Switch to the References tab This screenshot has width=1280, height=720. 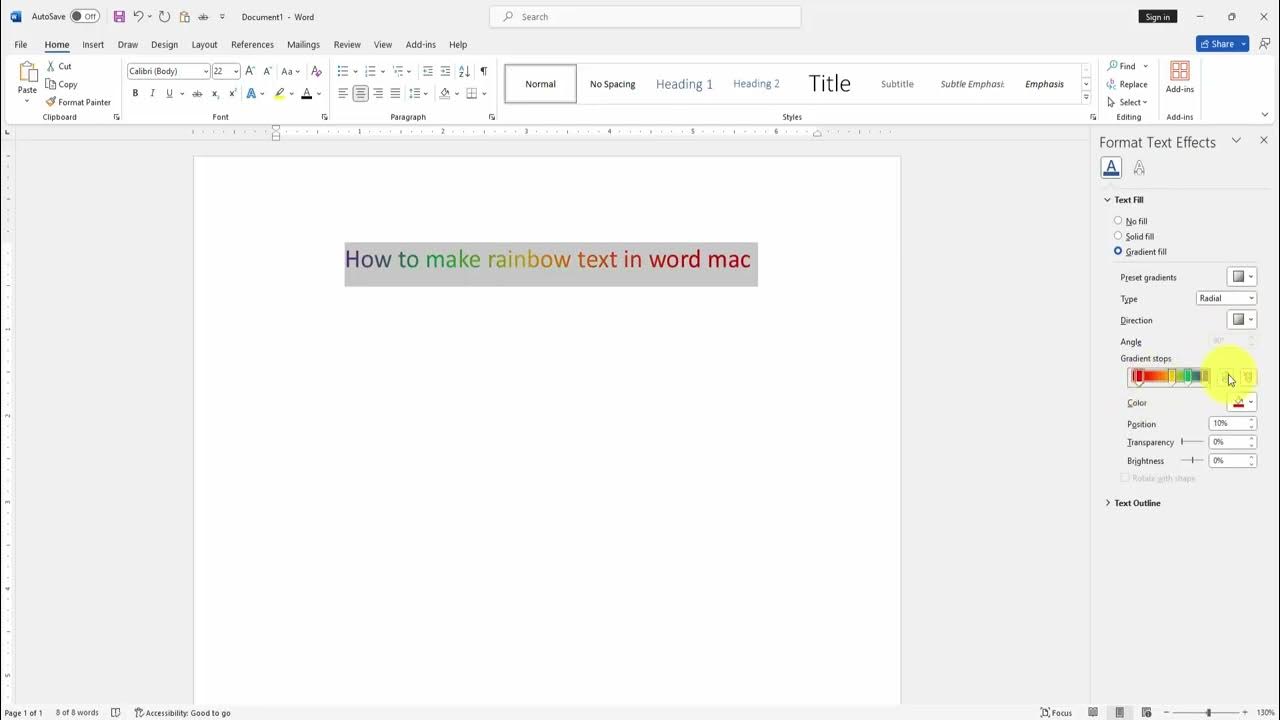point(252,45)
